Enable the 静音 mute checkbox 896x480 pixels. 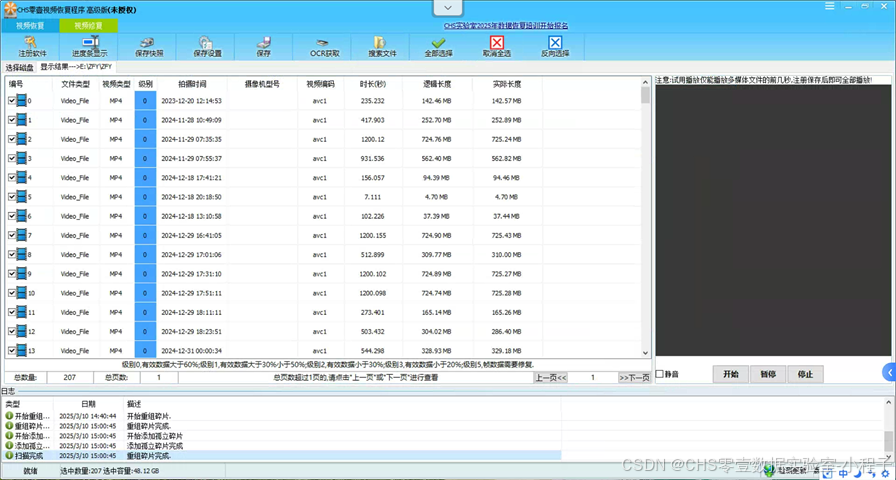(660, 374)
